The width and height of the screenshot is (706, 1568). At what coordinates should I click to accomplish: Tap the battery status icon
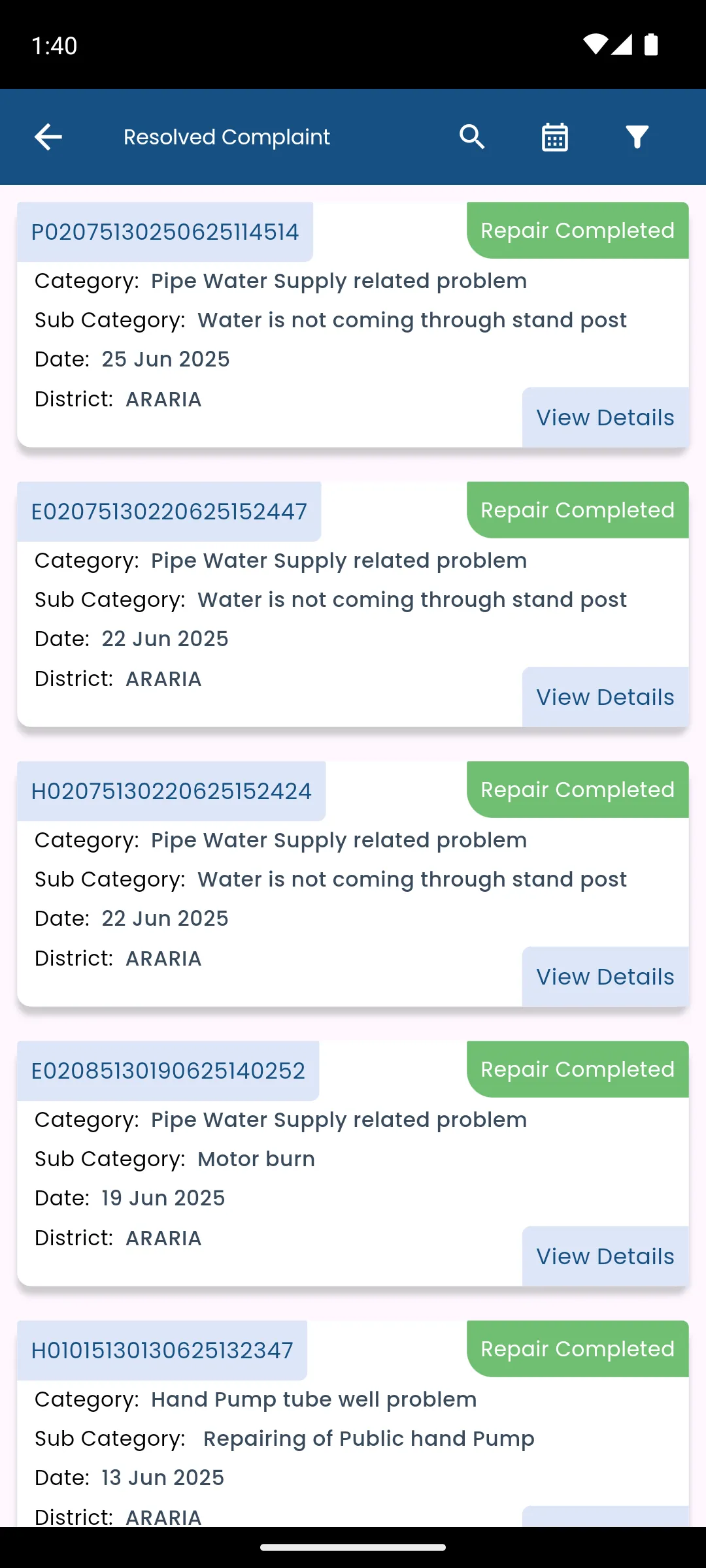pyautogui.click(x=651, y=44)
